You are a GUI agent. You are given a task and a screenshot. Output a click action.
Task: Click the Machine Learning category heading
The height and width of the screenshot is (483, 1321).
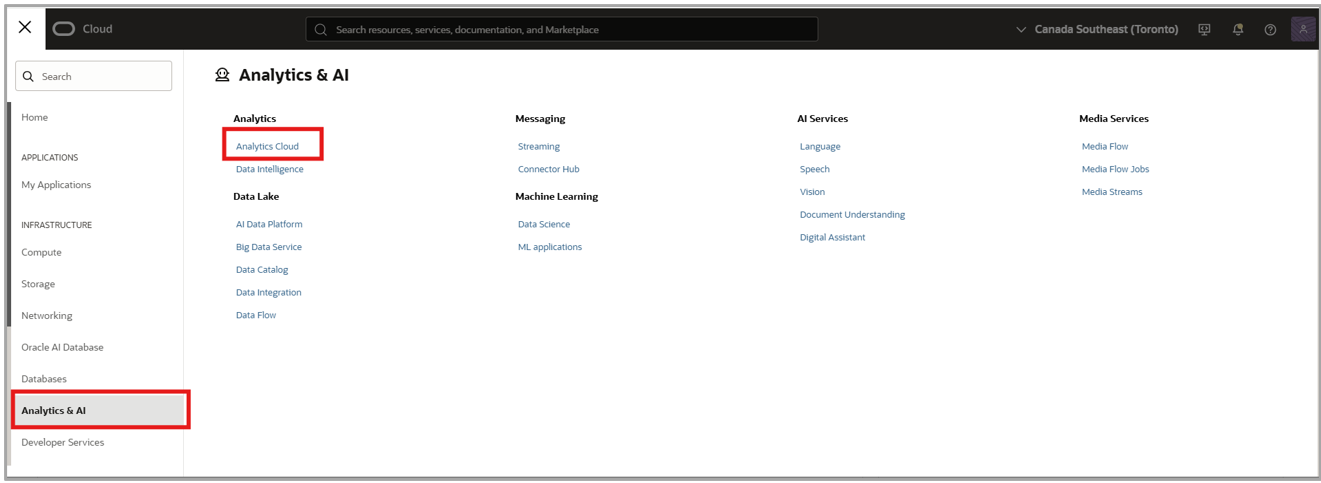(x=557, y=197)
